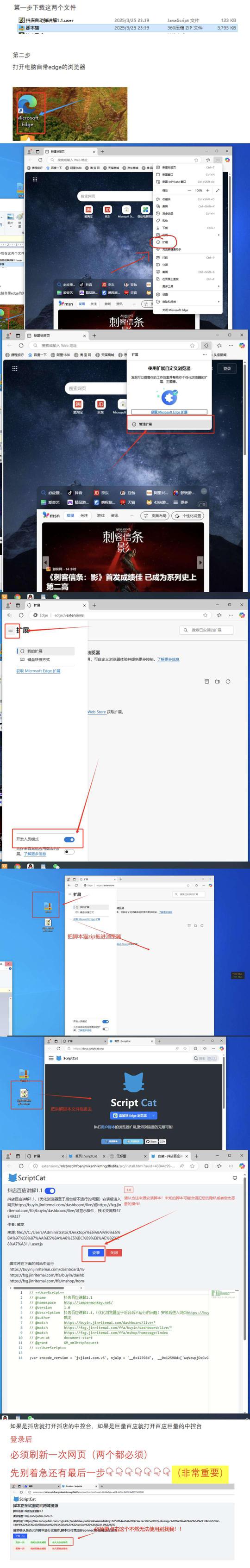
Task: Show the next 刺客信条 news carousel slide
Action: [200, 563]
